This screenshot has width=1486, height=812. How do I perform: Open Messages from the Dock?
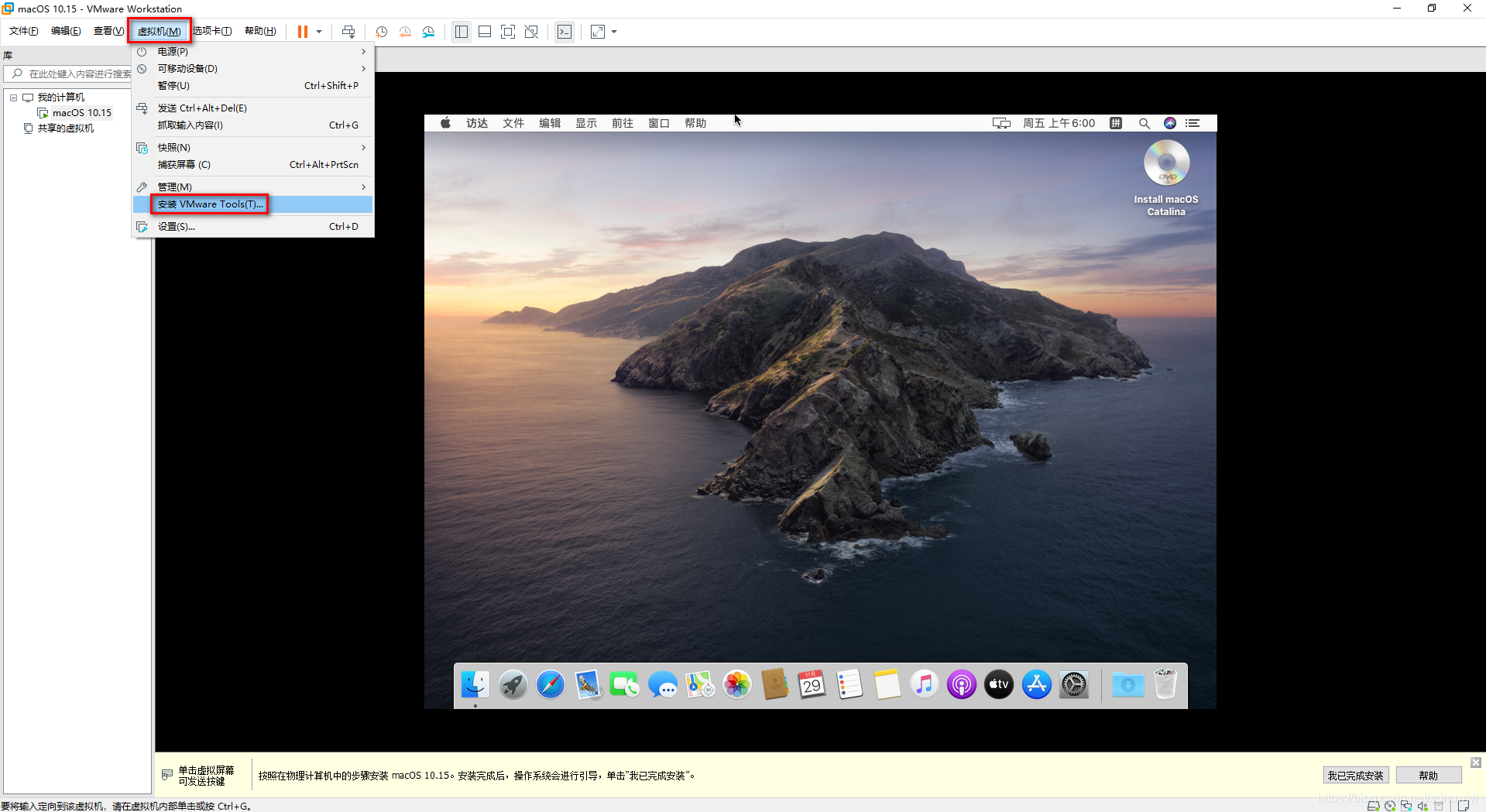tap(662, 685)
